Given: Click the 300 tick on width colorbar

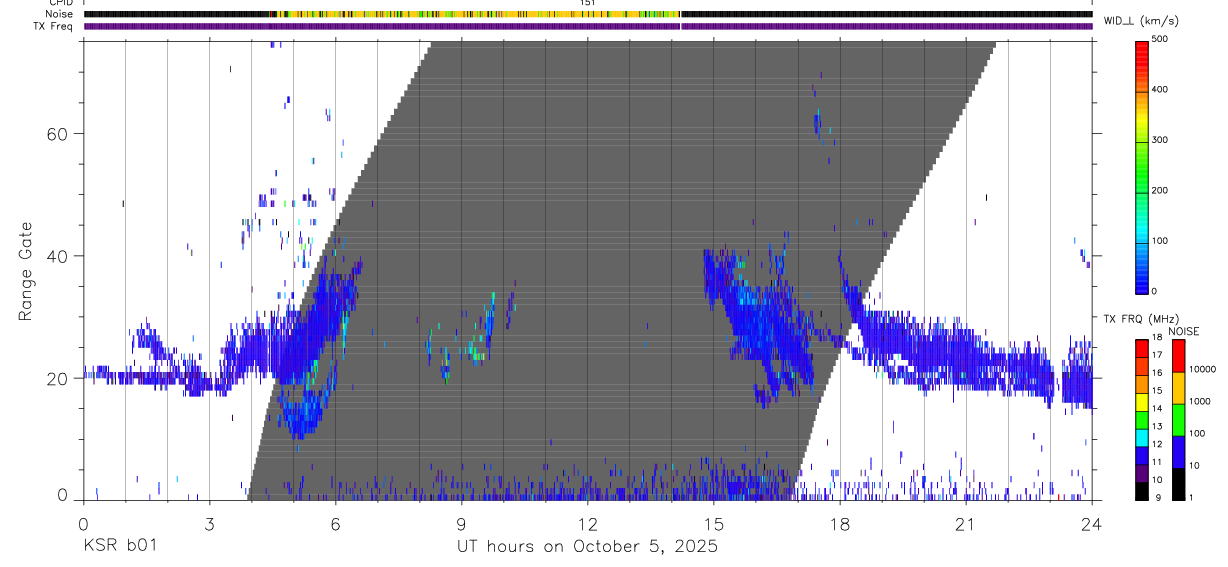Looking at the screenshot, I should click(x=1161, y=140).
